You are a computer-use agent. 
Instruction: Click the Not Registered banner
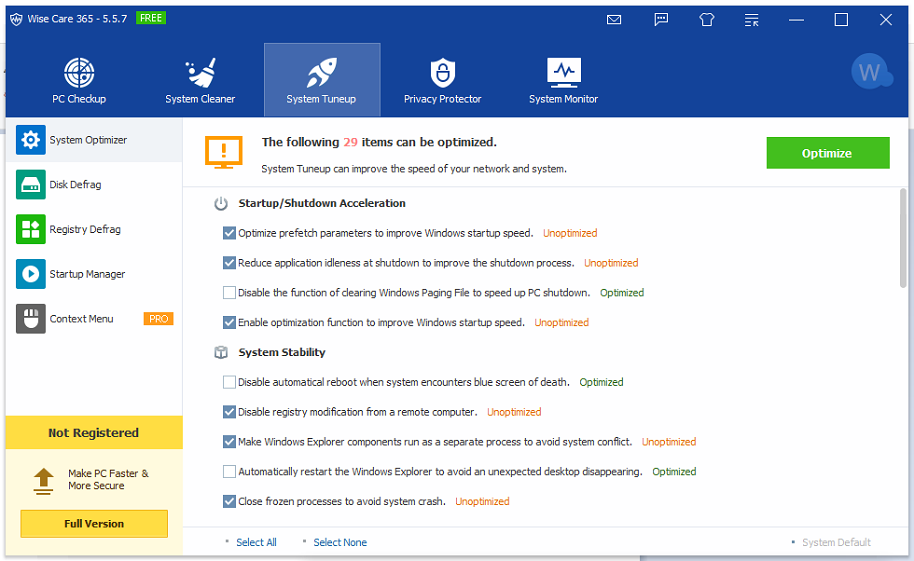94,433
